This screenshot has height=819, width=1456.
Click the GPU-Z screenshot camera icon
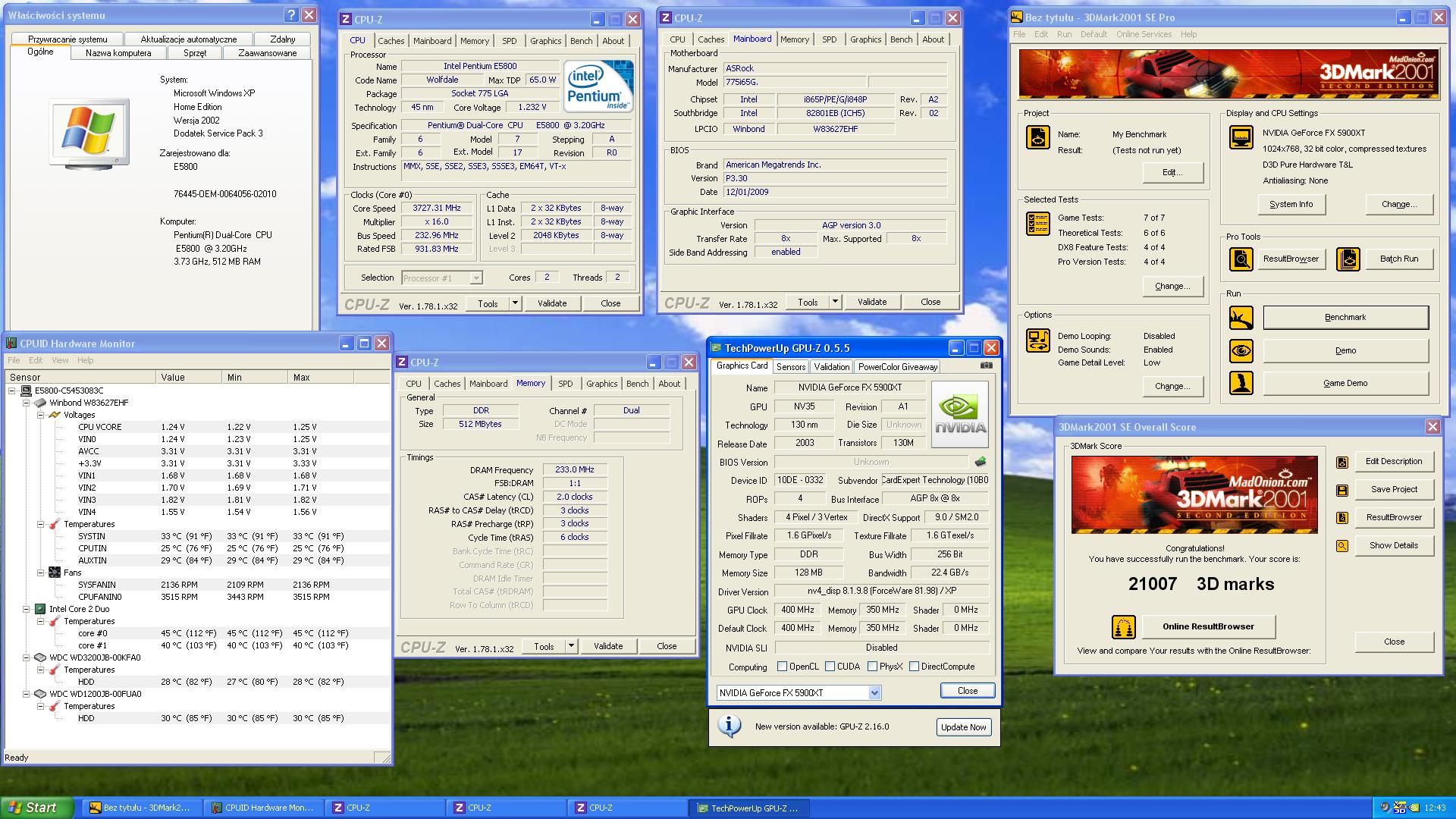tap(986, 366)
